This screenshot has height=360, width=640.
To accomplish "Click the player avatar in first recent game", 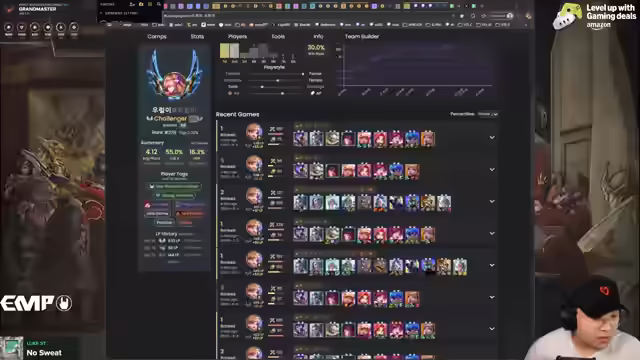I will (254, 132).
